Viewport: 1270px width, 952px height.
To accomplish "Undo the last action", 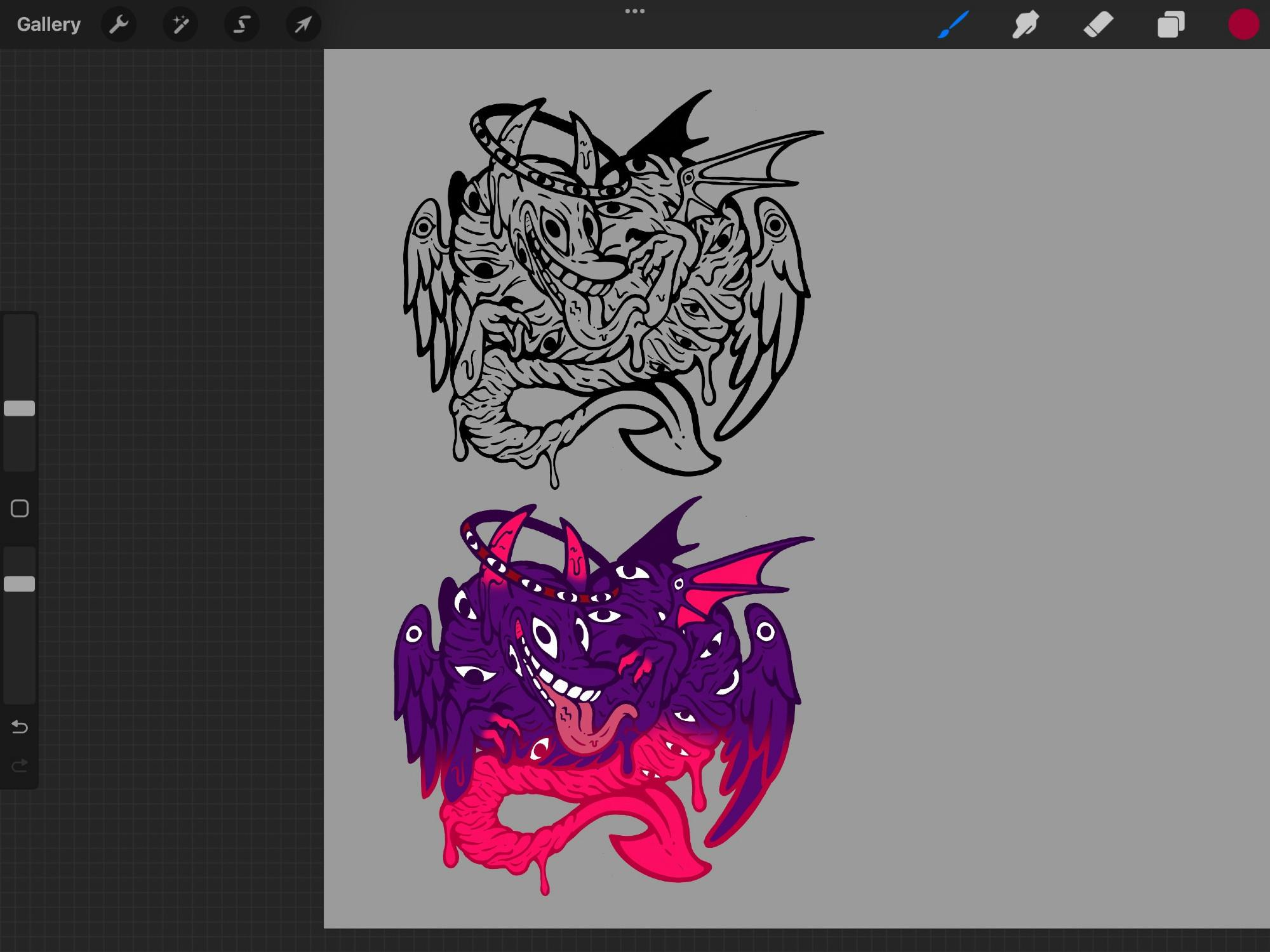I will point(20,727).
